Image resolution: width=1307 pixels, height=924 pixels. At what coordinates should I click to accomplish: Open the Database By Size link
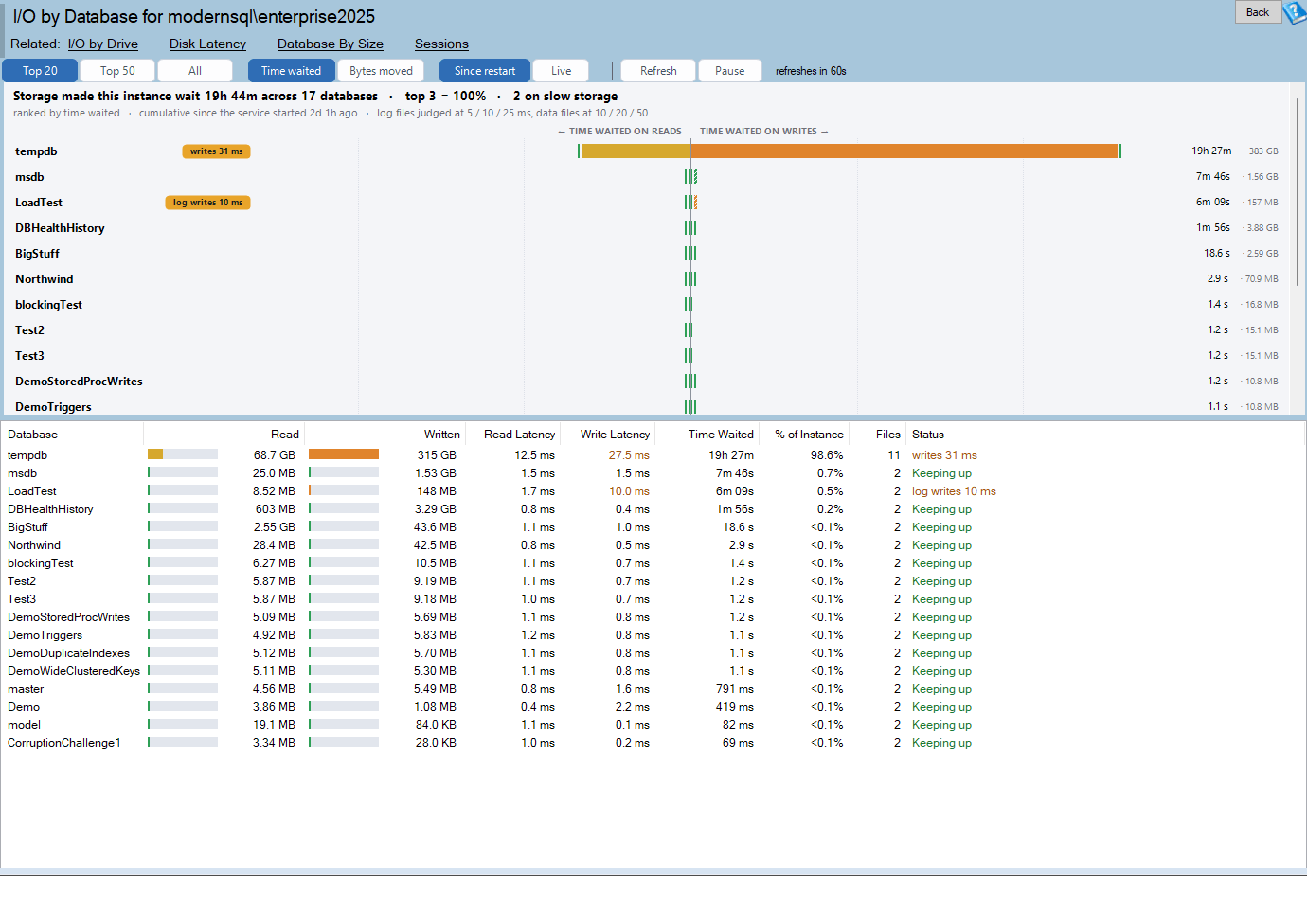(x=331, y=44)
